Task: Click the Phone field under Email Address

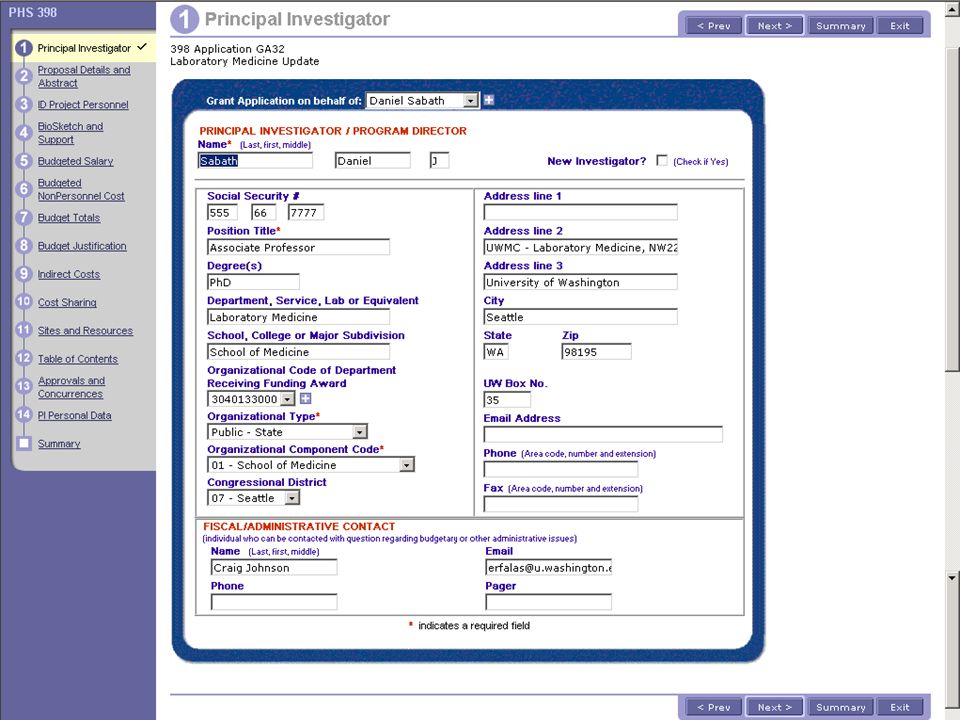Action: 561,470
